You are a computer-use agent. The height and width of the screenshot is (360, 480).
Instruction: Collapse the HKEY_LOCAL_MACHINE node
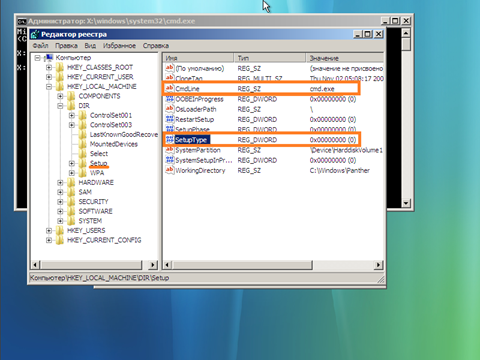49,87
